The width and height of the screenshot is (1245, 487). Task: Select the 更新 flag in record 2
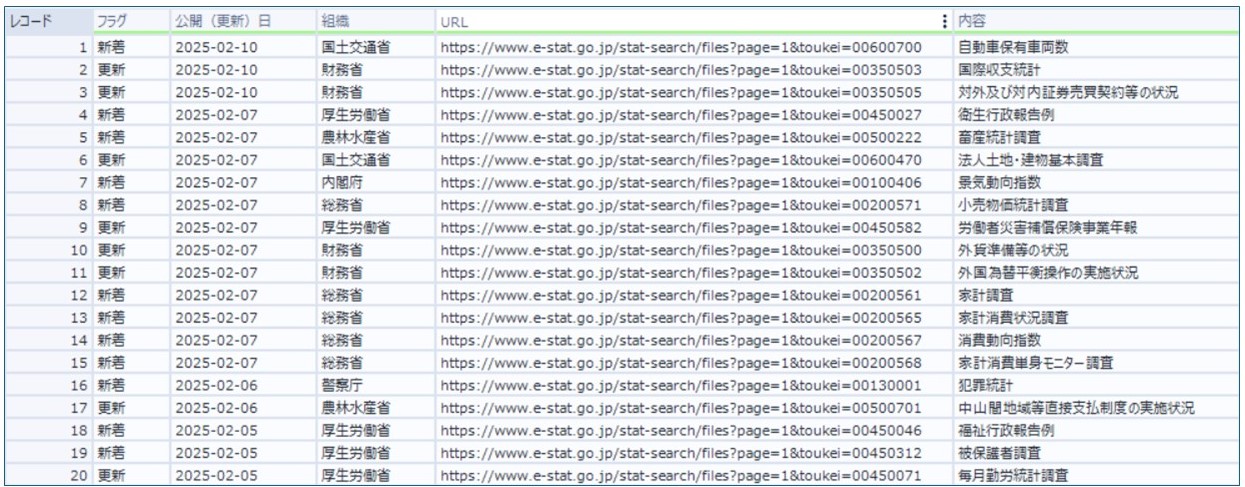click(x=110, y=70)
